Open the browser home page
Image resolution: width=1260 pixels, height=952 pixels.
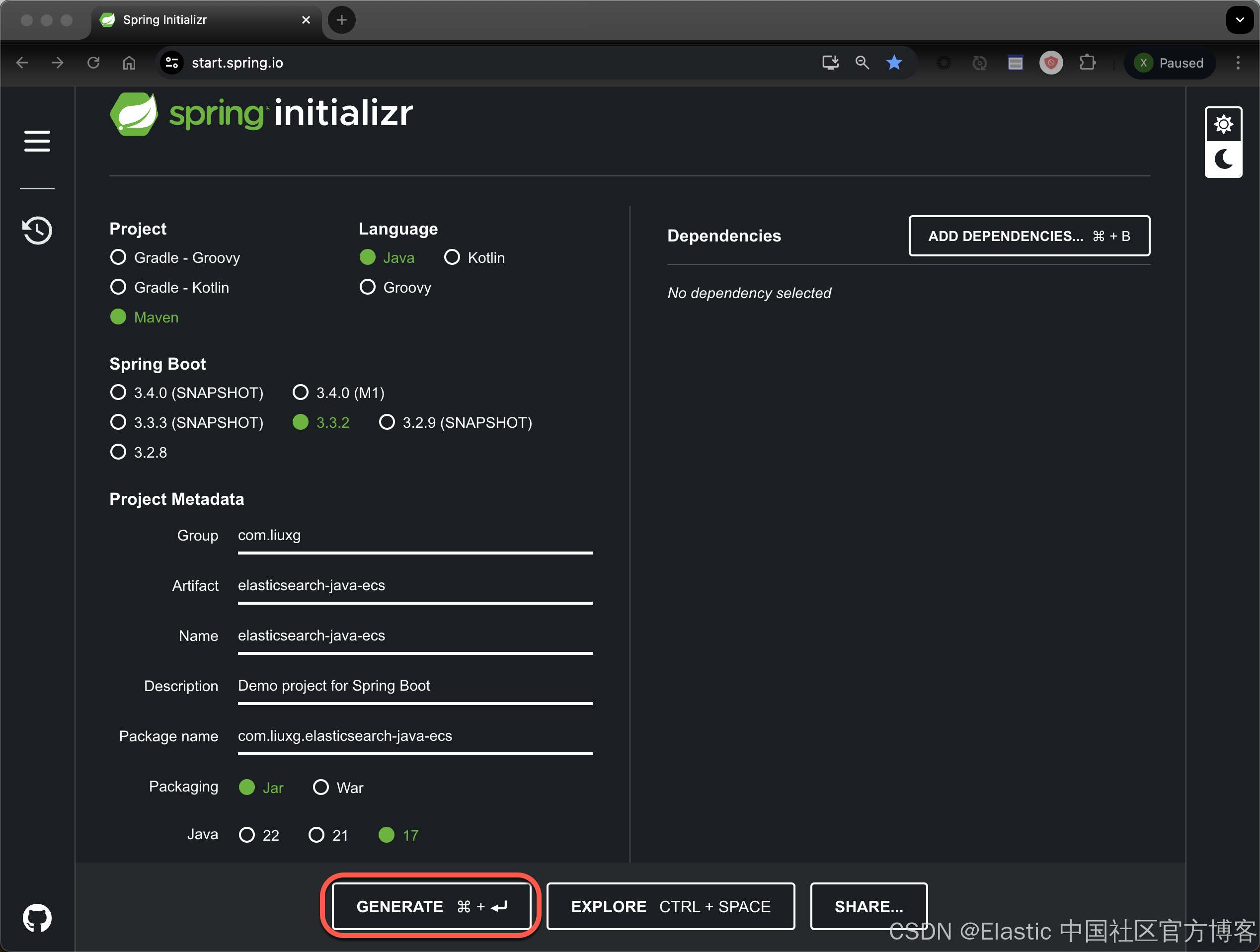(129, 63)
